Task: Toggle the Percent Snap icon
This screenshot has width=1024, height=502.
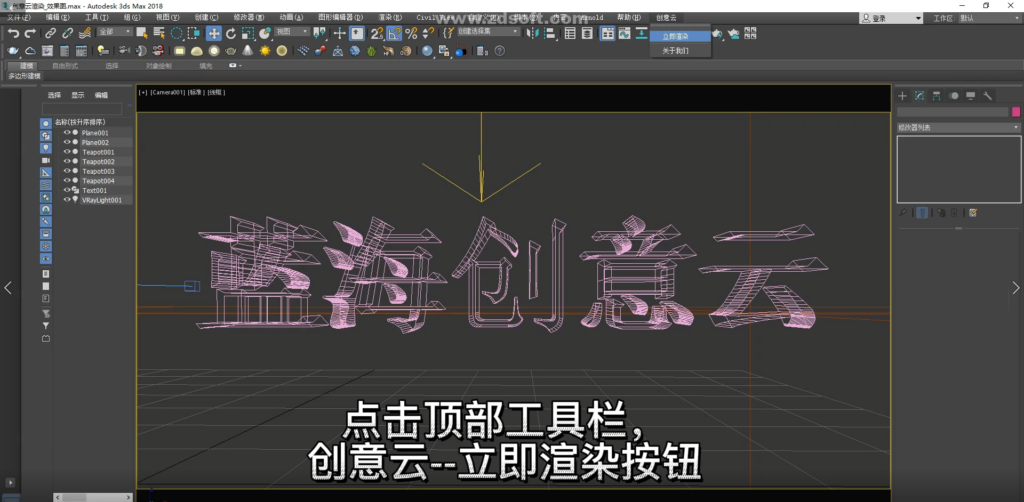Action: [411, 33]
